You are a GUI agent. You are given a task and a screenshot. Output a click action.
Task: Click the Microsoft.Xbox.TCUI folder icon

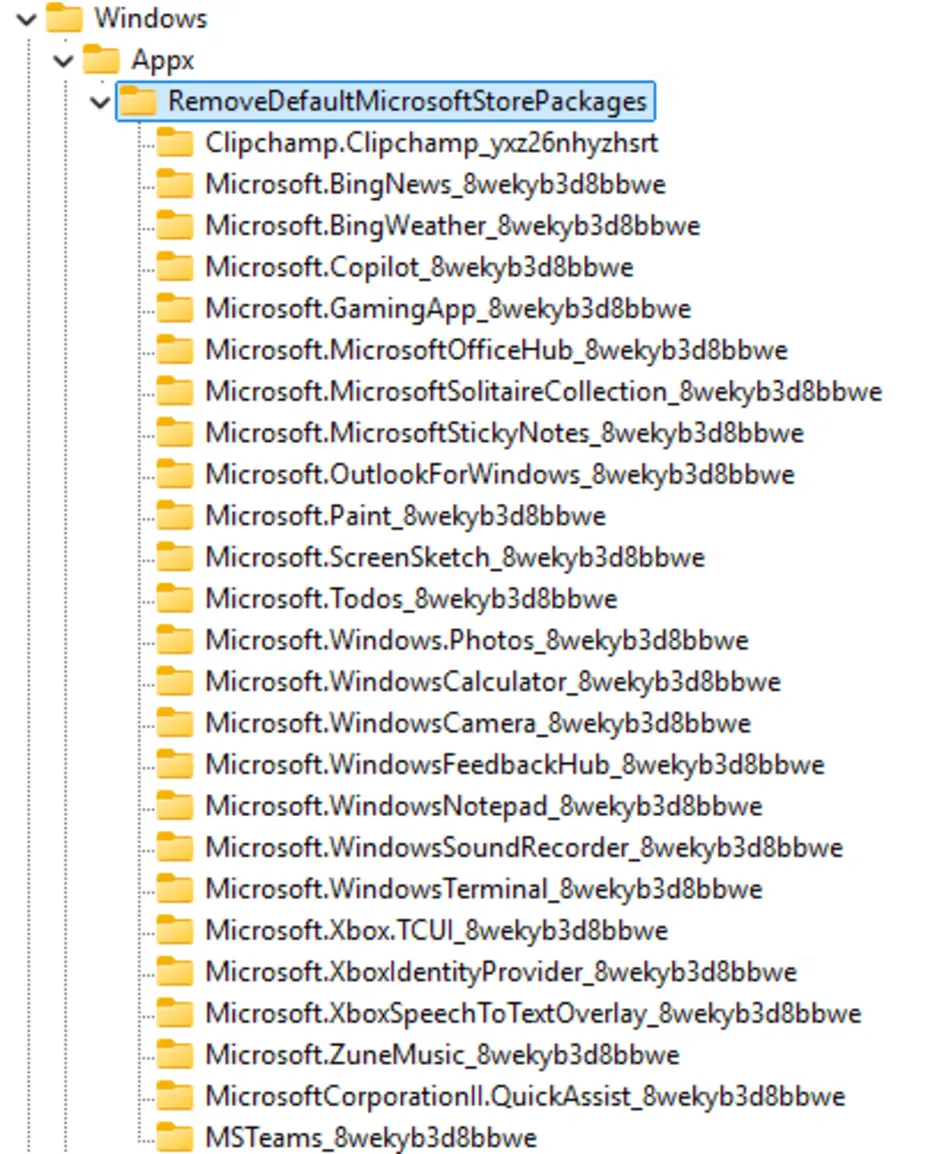[x=174, y=930]
